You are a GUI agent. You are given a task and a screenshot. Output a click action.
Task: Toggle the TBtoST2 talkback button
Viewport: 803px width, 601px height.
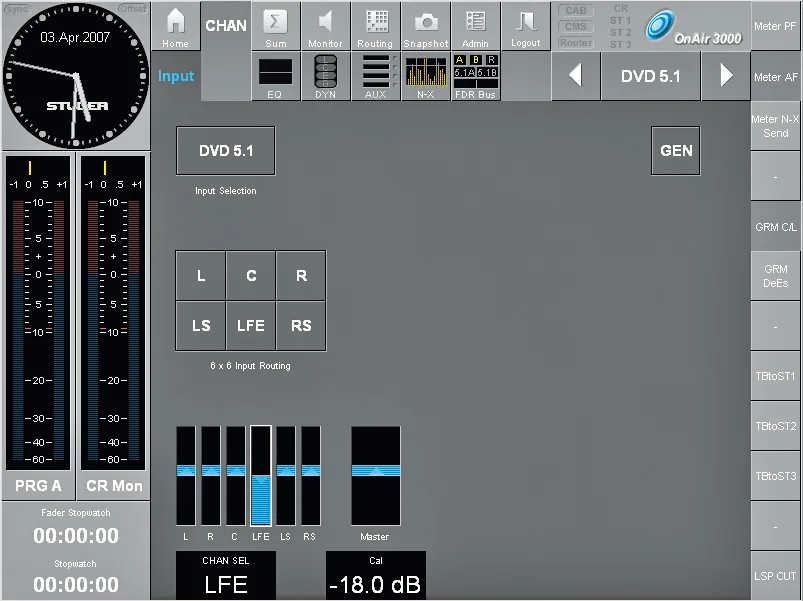(775, 426)
